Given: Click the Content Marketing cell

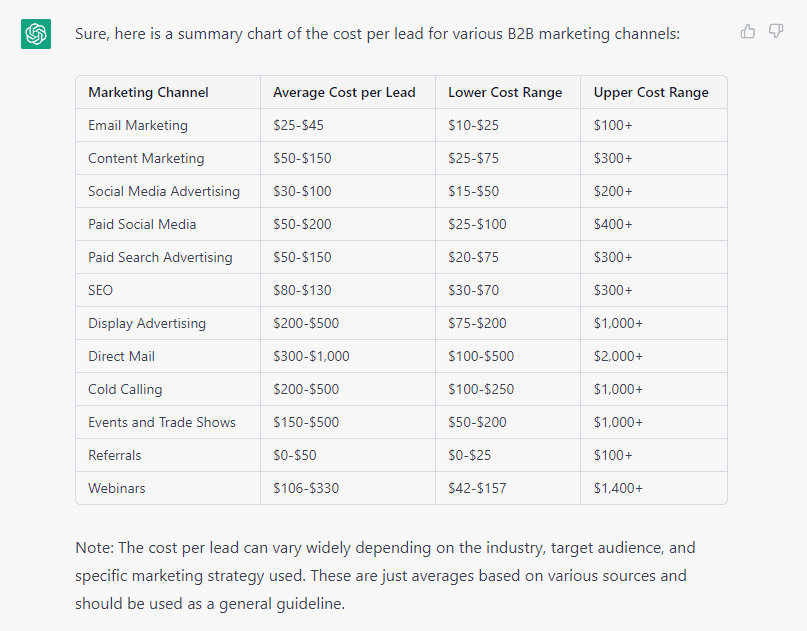Looking at the screenshot, I should [145, 158].
